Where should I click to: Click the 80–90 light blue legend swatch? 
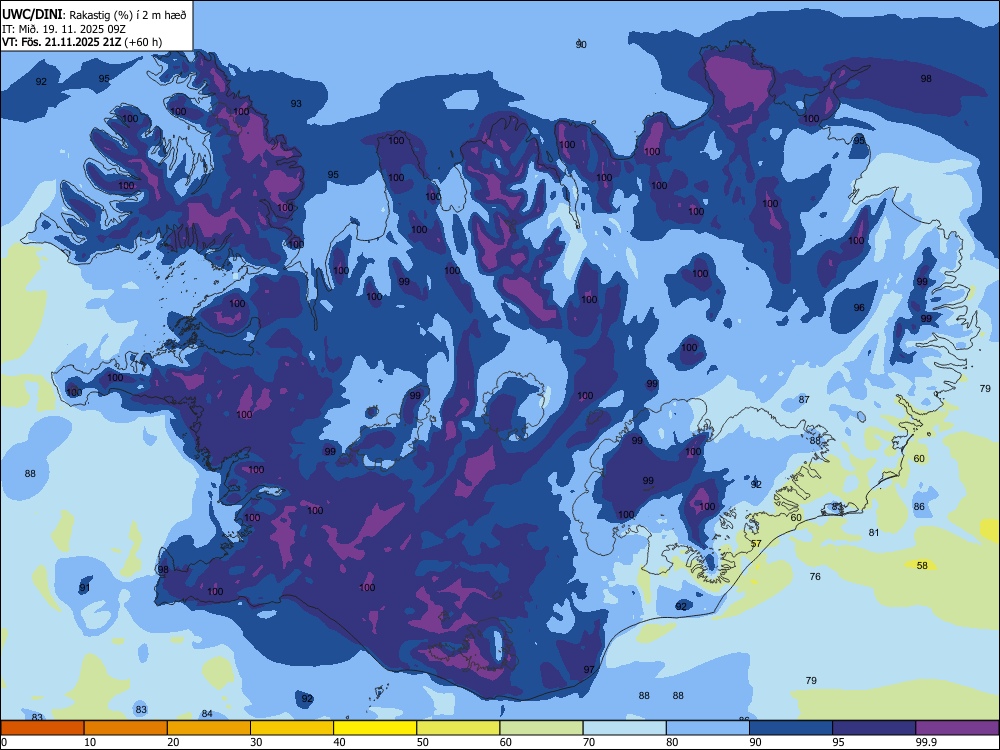click(707, 728)
